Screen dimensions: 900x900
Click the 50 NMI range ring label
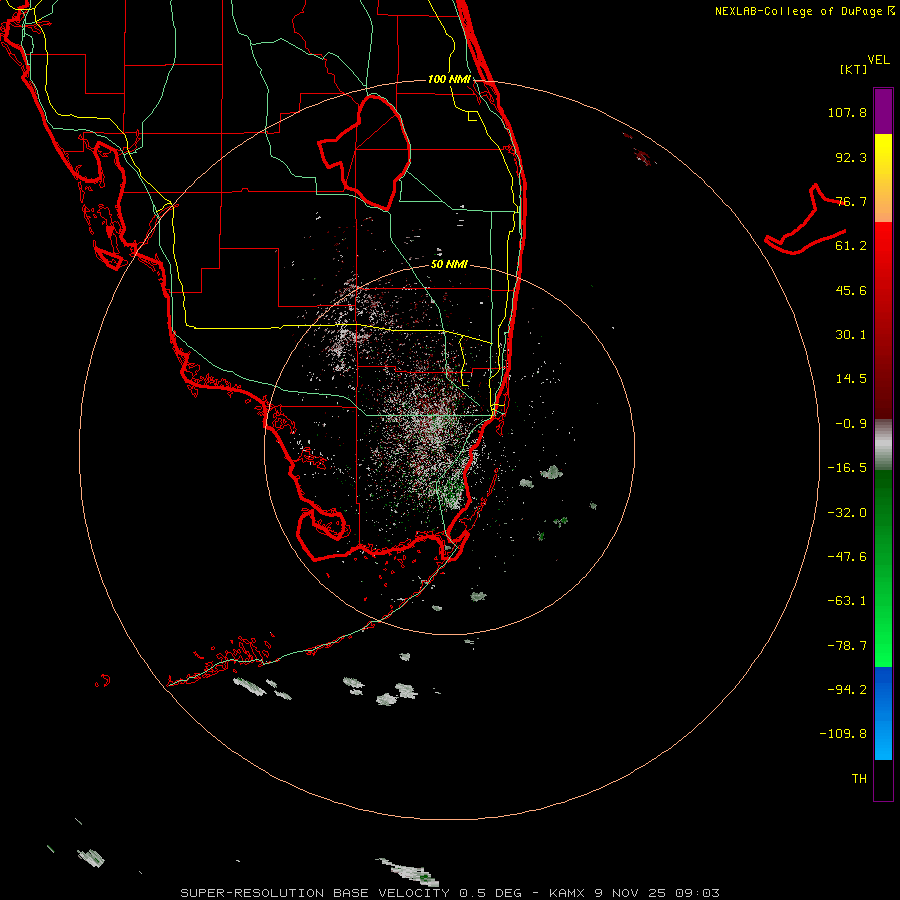click(x=449, y=264)
